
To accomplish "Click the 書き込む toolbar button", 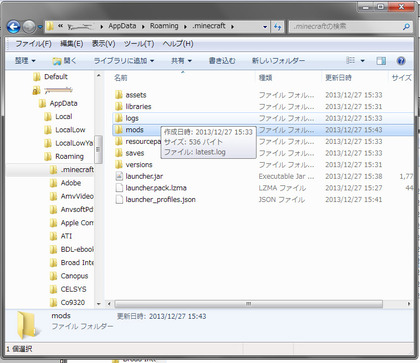I will (222, 61).
